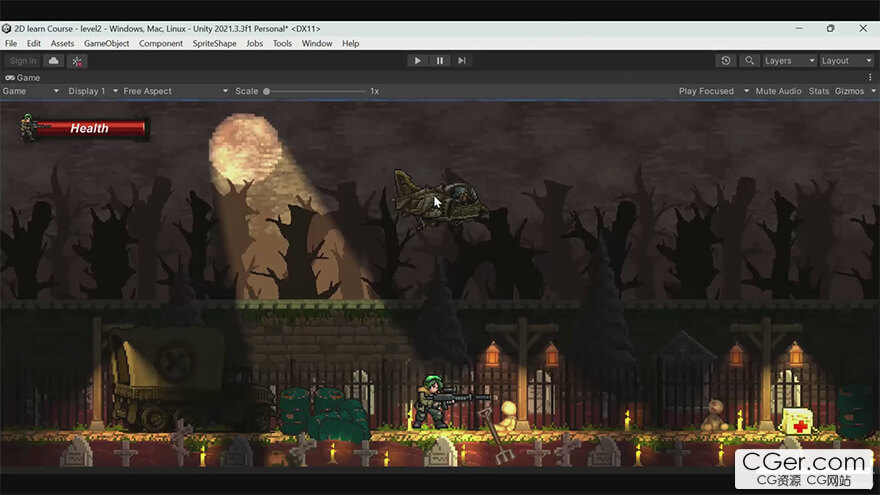
Task: Click the Unity logo in the title bar
Action: [x=6, y=29]
